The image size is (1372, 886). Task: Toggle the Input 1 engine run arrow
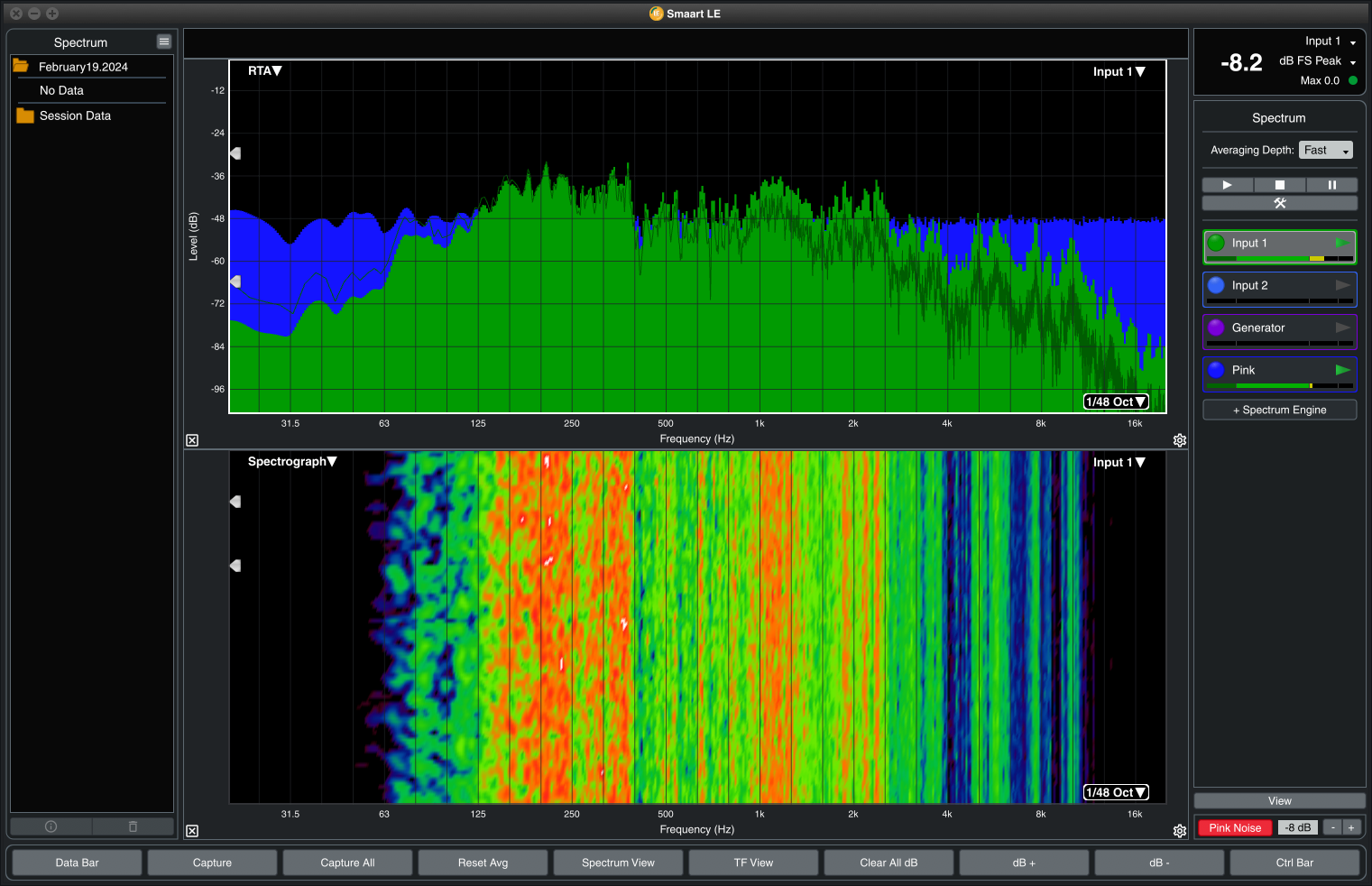click(x=1342, y=243)
